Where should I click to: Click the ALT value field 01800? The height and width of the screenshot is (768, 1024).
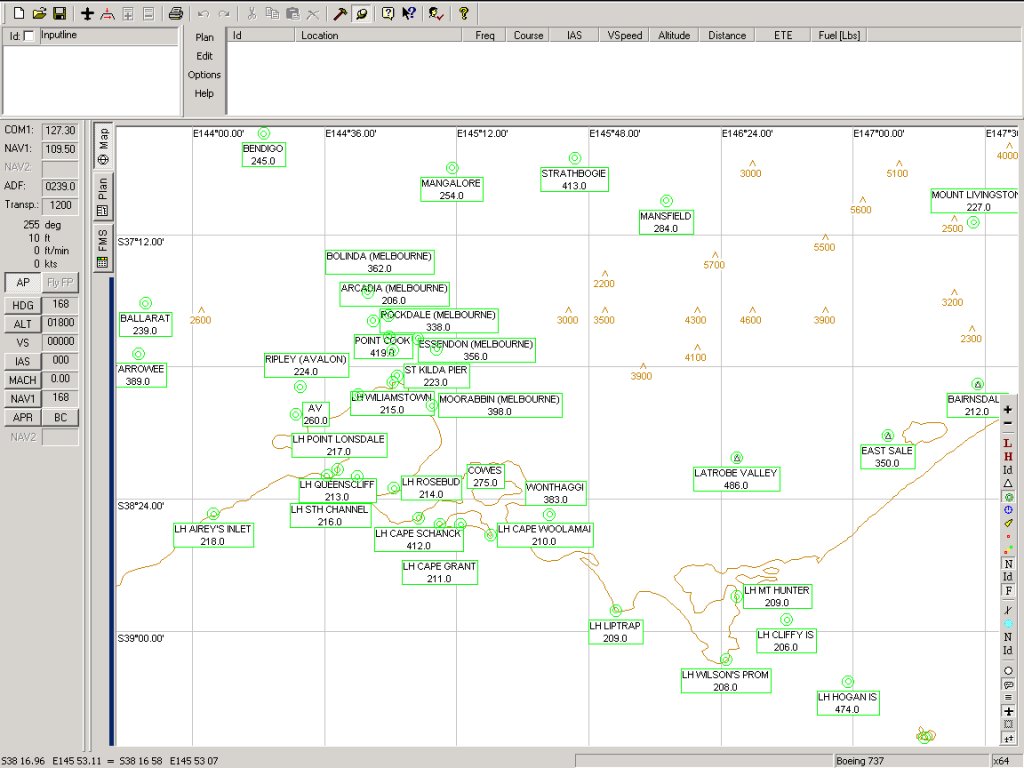click(60, 323)
